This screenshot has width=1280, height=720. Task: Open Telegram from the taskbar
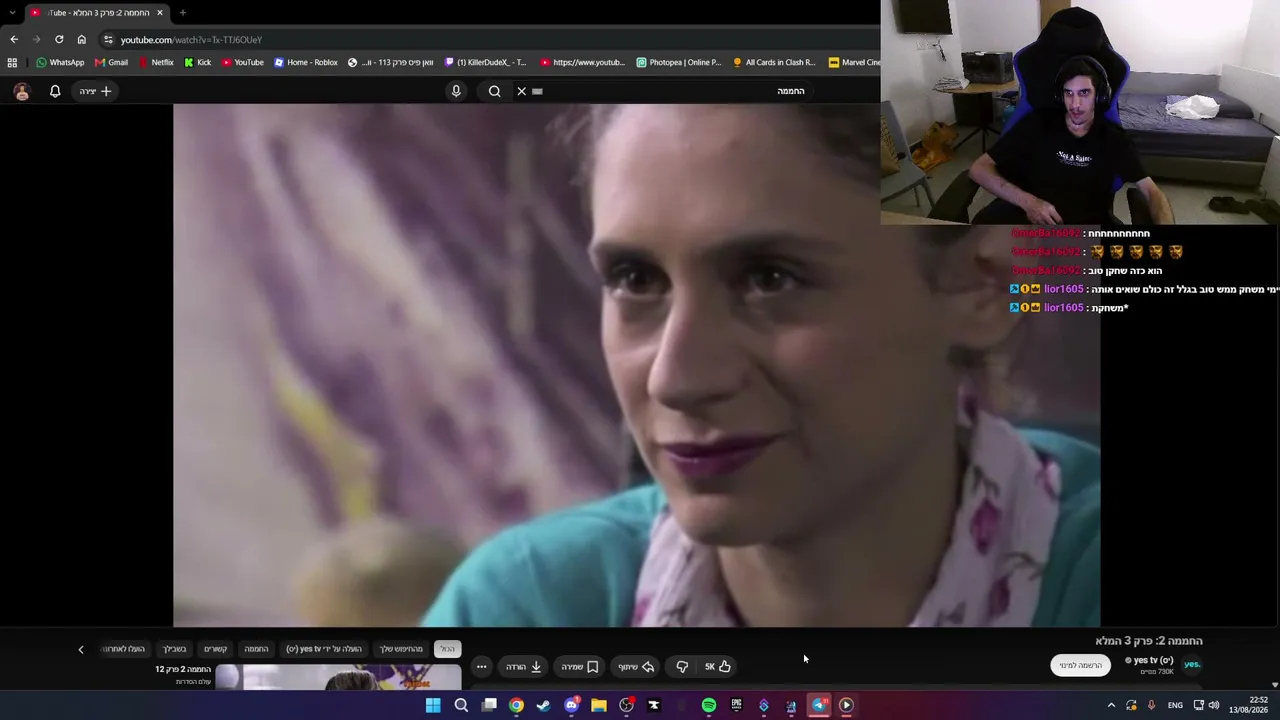click(819, 705)
